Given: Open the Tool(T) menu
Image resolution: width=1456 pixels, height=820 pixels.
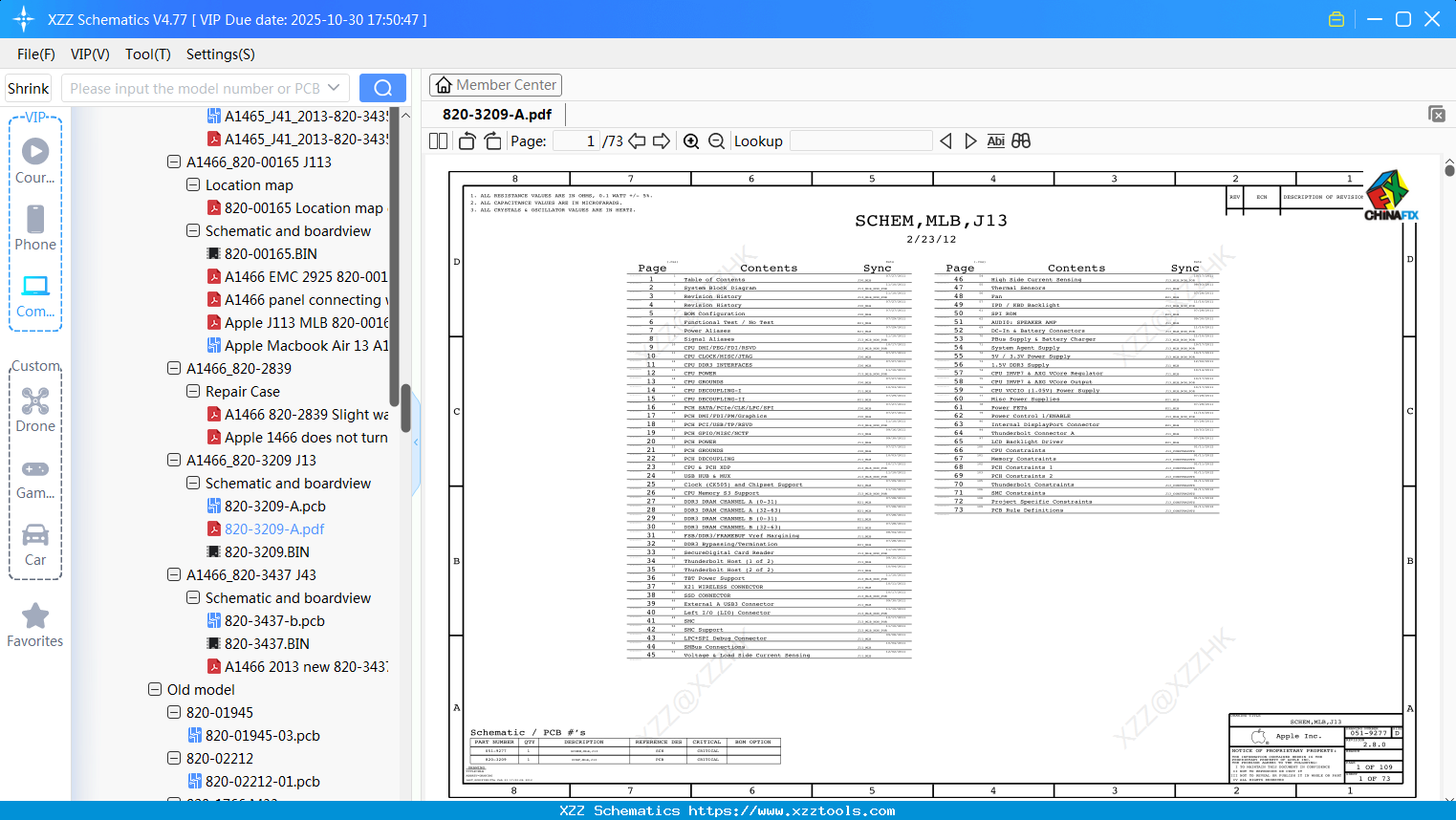Looking at the screenshot, I should click(x=148, y=54).
